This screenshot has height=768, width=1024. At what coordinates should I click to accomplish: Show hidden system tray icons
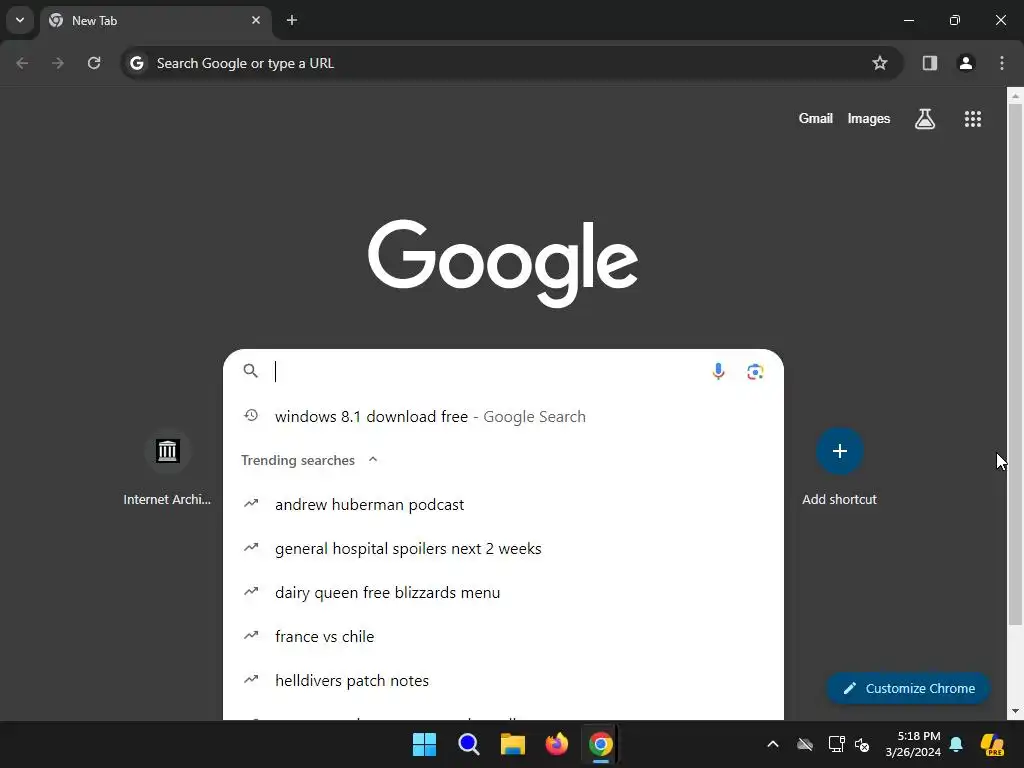coord(773,744)
